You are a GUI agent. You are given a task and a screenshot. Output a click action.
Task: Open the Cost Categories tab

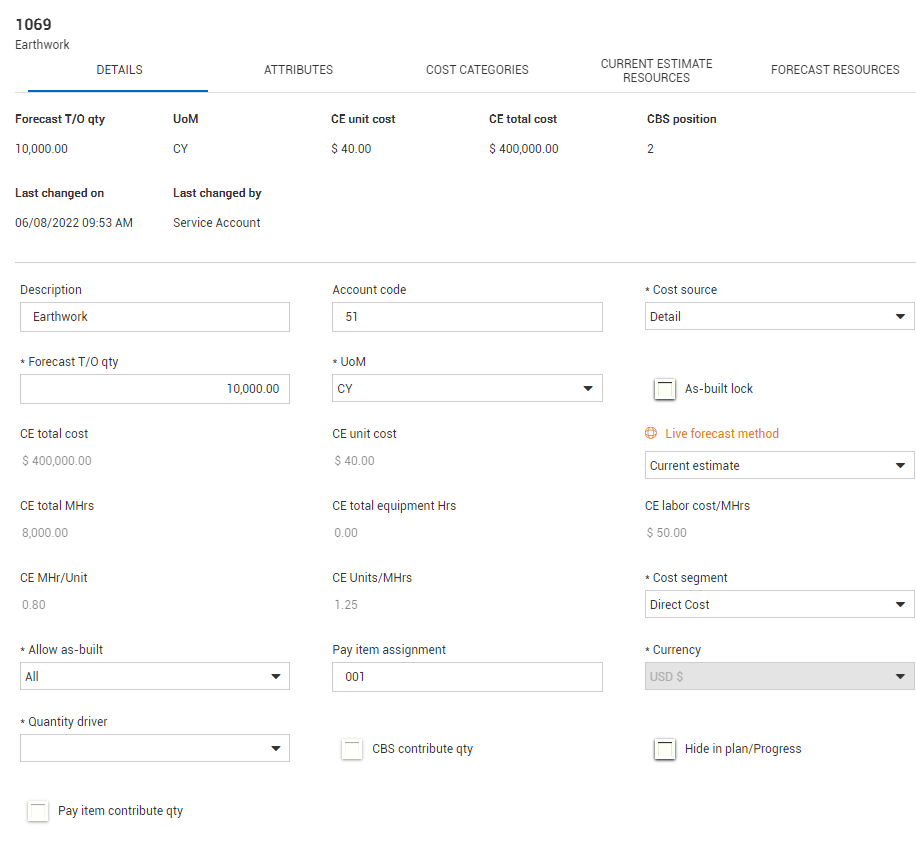(x=477, y=70)
